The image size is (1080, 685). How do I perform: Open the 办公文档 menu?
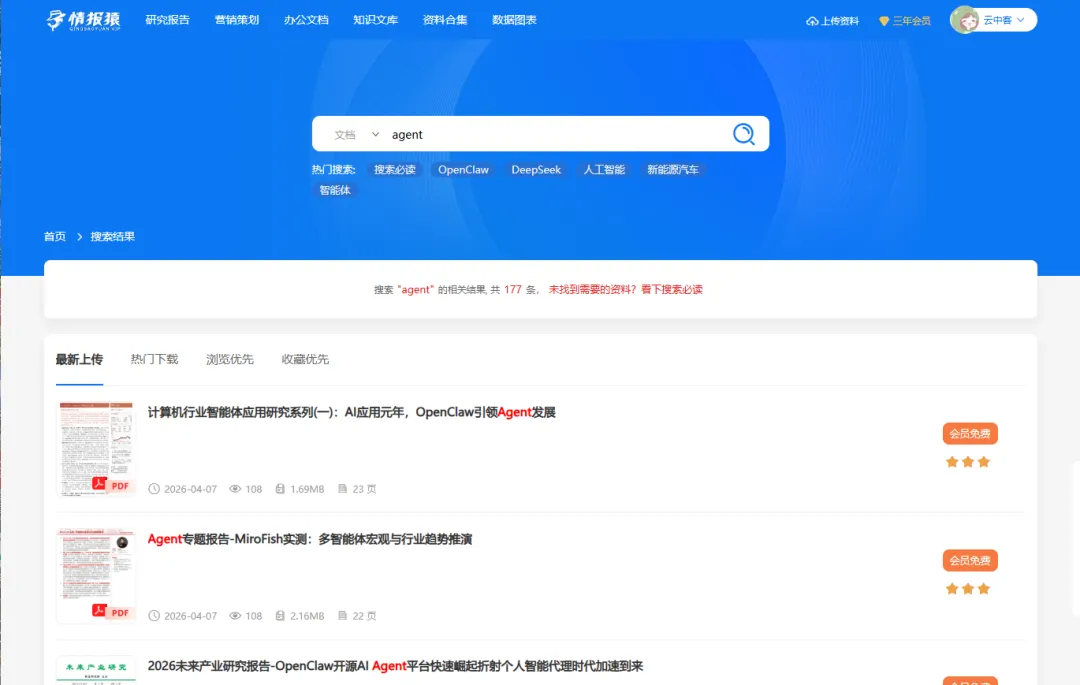(x=307, y=20)
